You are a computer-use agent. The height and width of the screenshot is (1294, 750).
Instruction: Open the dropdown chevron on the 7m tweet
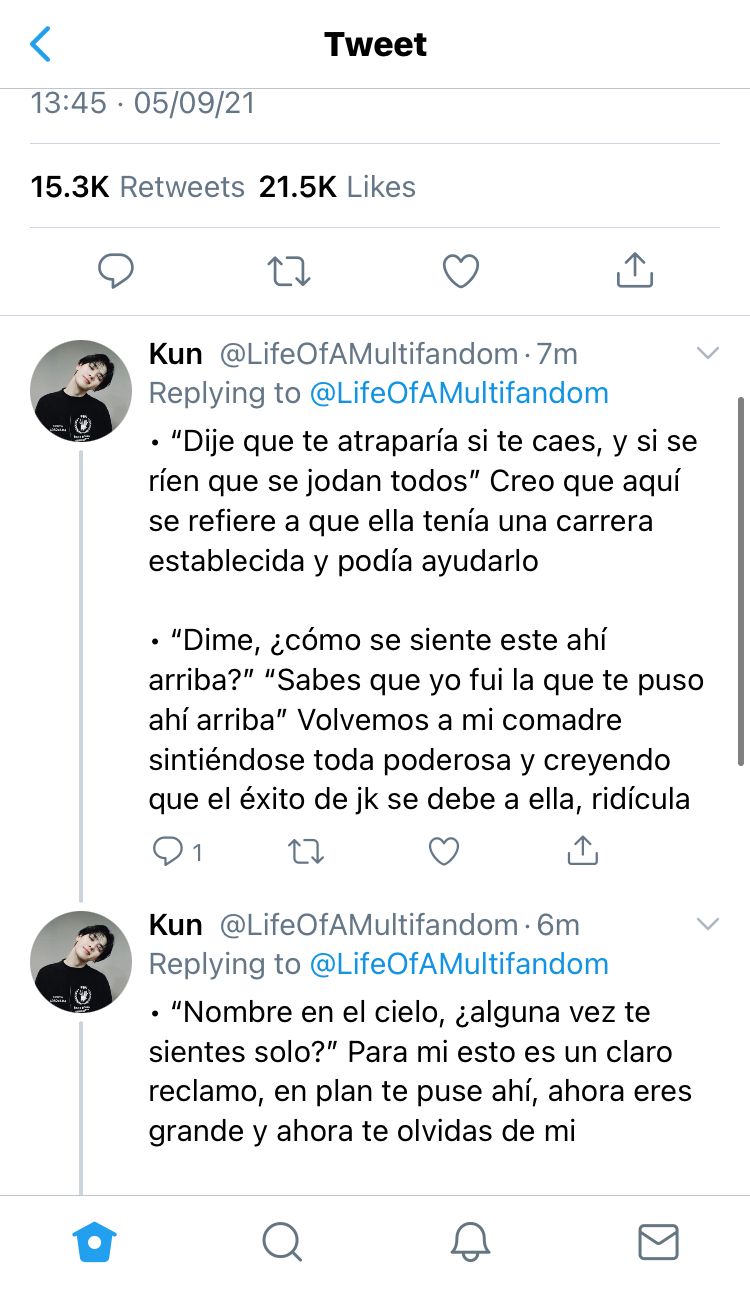click(x=708, y=353)
